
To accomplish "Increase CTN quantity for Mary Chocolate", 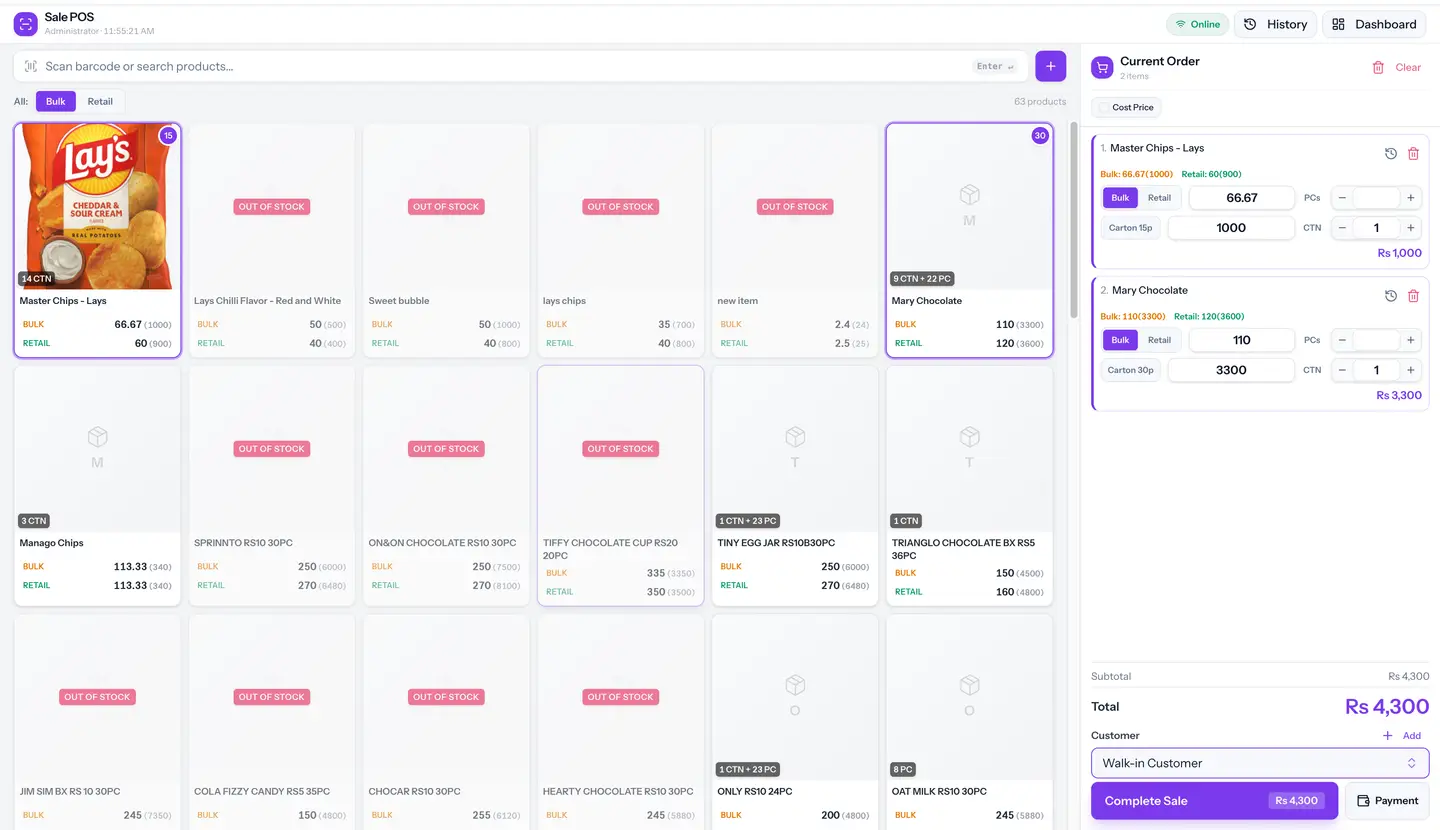I will 1411,370.
